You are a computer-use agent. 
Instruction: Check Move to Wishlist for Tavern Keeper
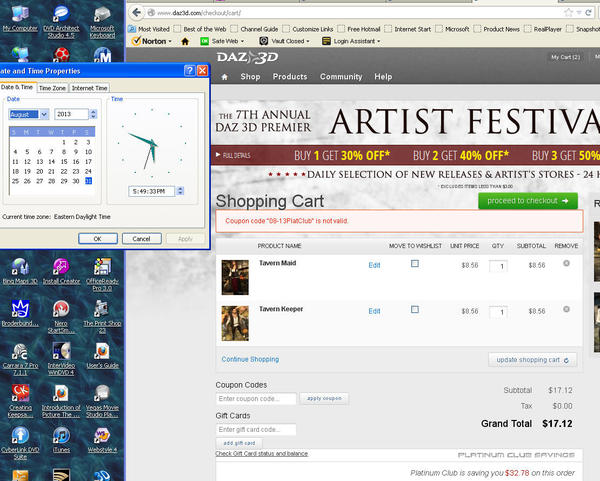tap(415, 309)
